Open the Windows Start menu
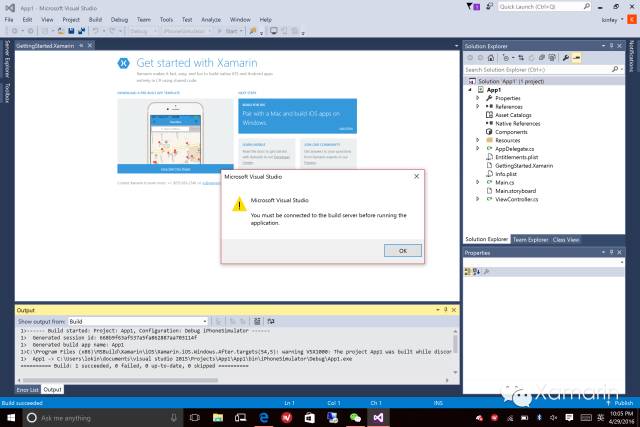This screenshot has width=640, height=427. (x=11, y=418)
